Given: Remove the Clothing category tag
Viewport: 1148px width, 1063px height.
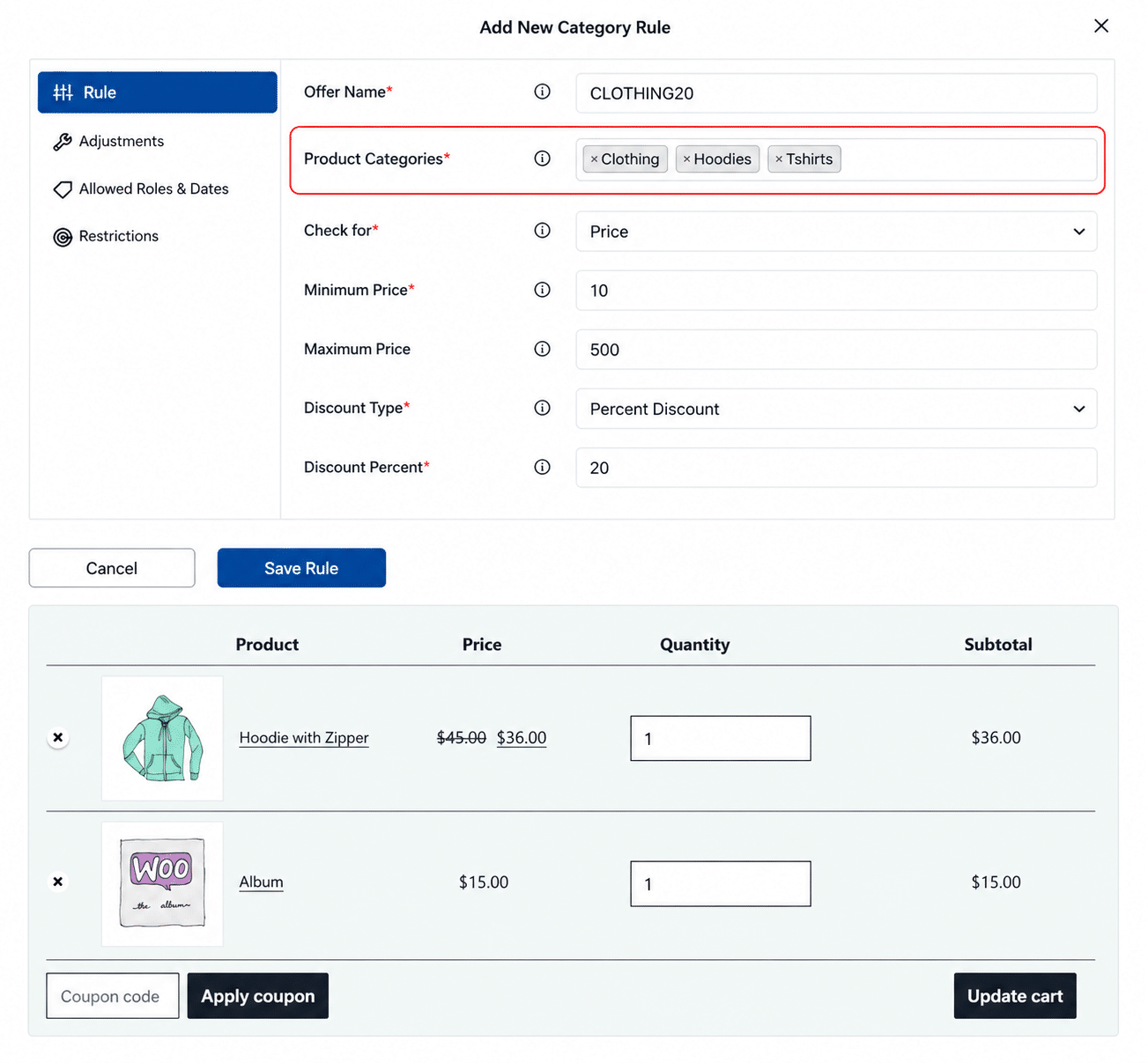Looking at the screenshot, I should (x=594, y=159).
